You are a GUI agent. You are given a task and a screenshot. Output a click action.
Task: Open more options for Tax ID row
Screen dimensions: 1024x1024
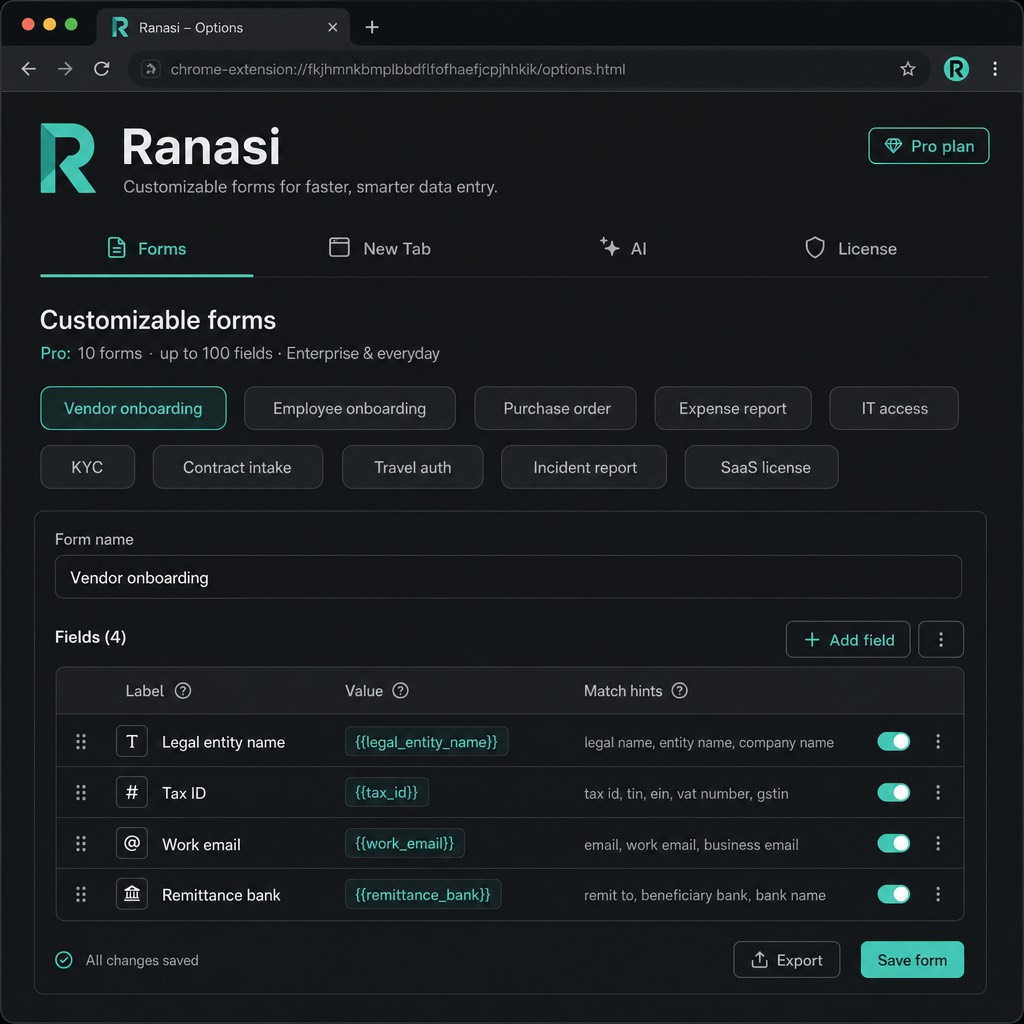tap(938, 792)
